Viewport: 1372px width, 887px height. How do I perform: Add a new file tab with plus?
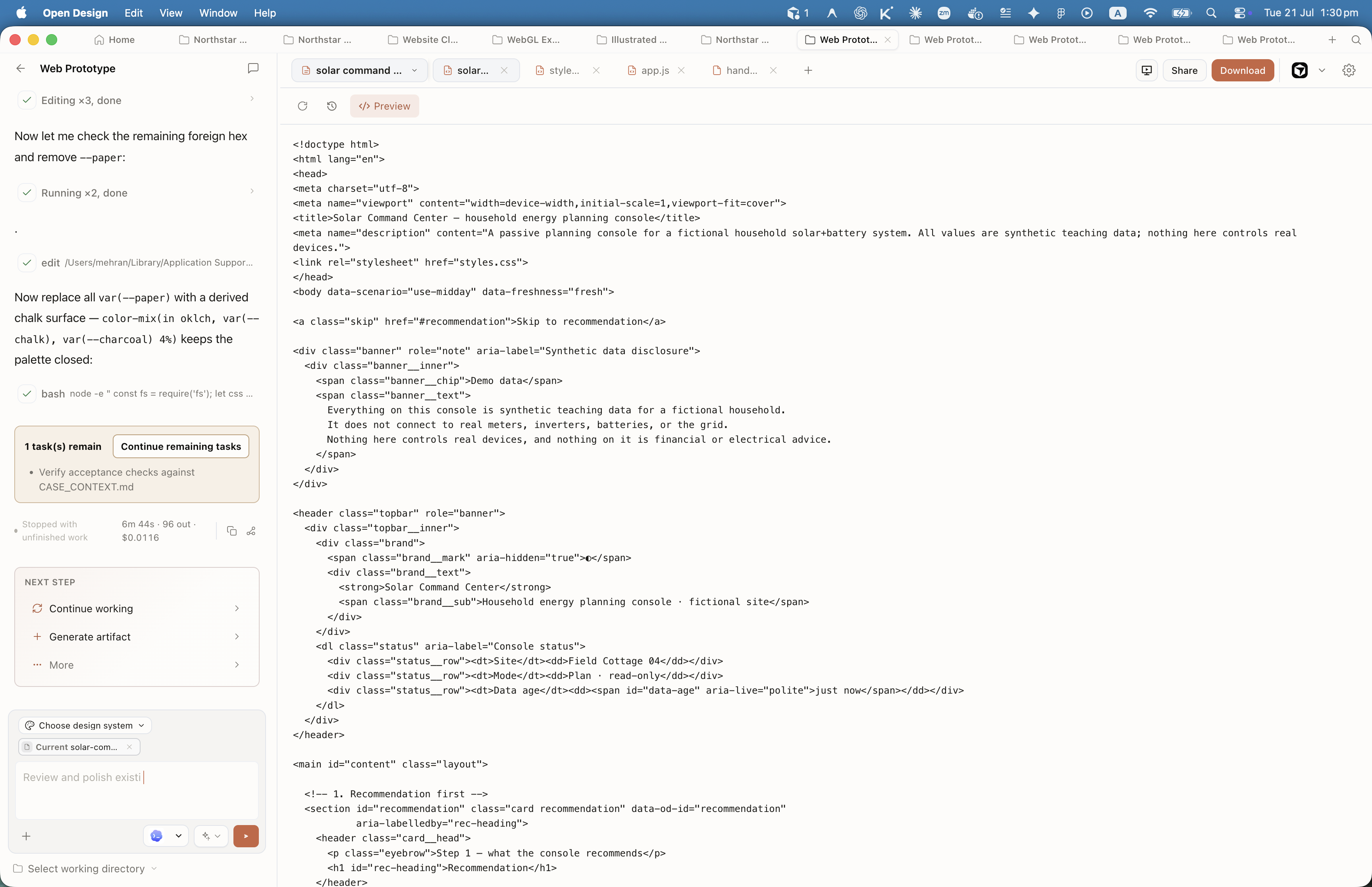click(x=808, y=70)
